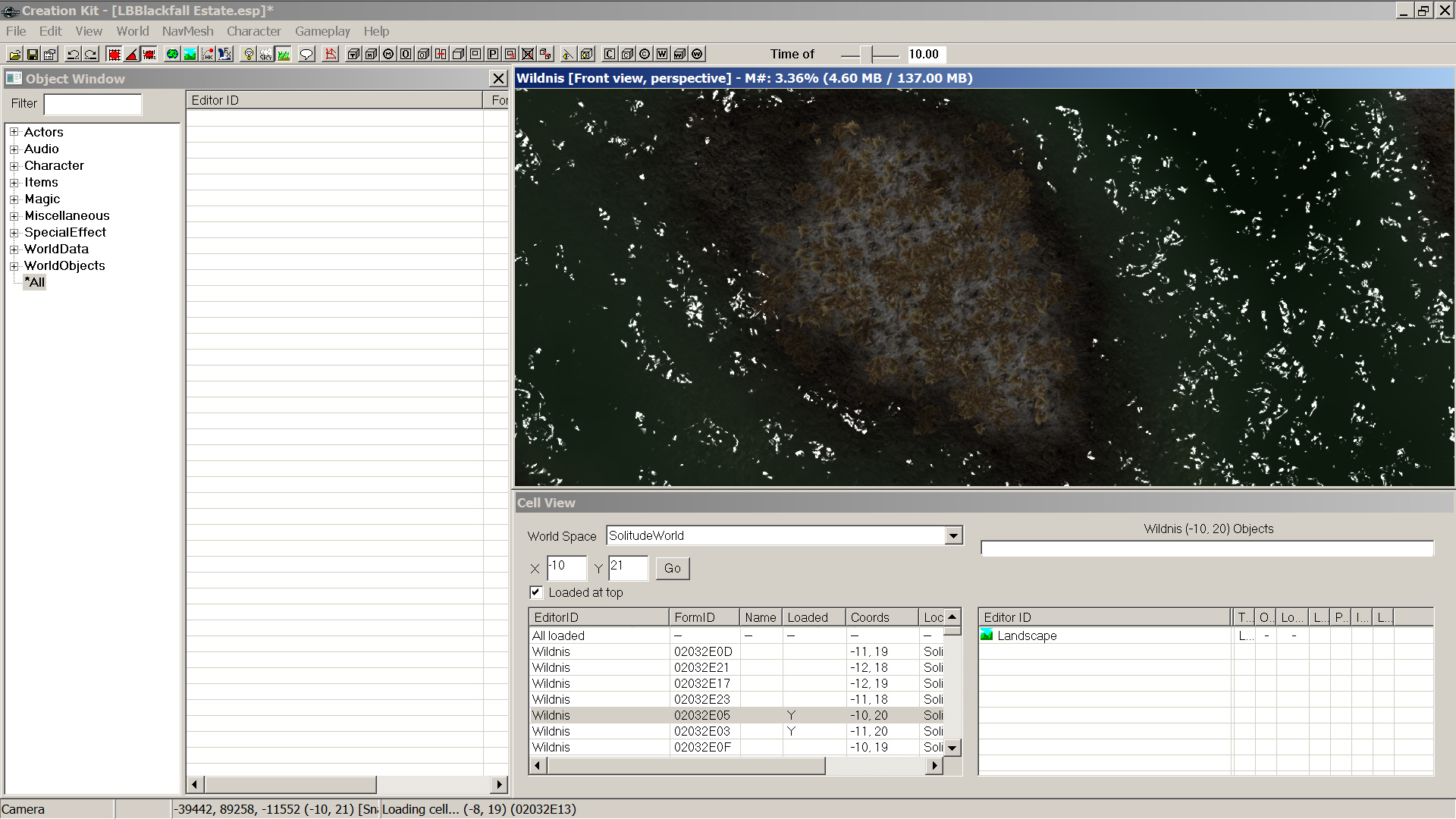This screenshot has height=819, width=1456.
Task: Toggle the Sky toolbar icon
Action: [265, 54]
